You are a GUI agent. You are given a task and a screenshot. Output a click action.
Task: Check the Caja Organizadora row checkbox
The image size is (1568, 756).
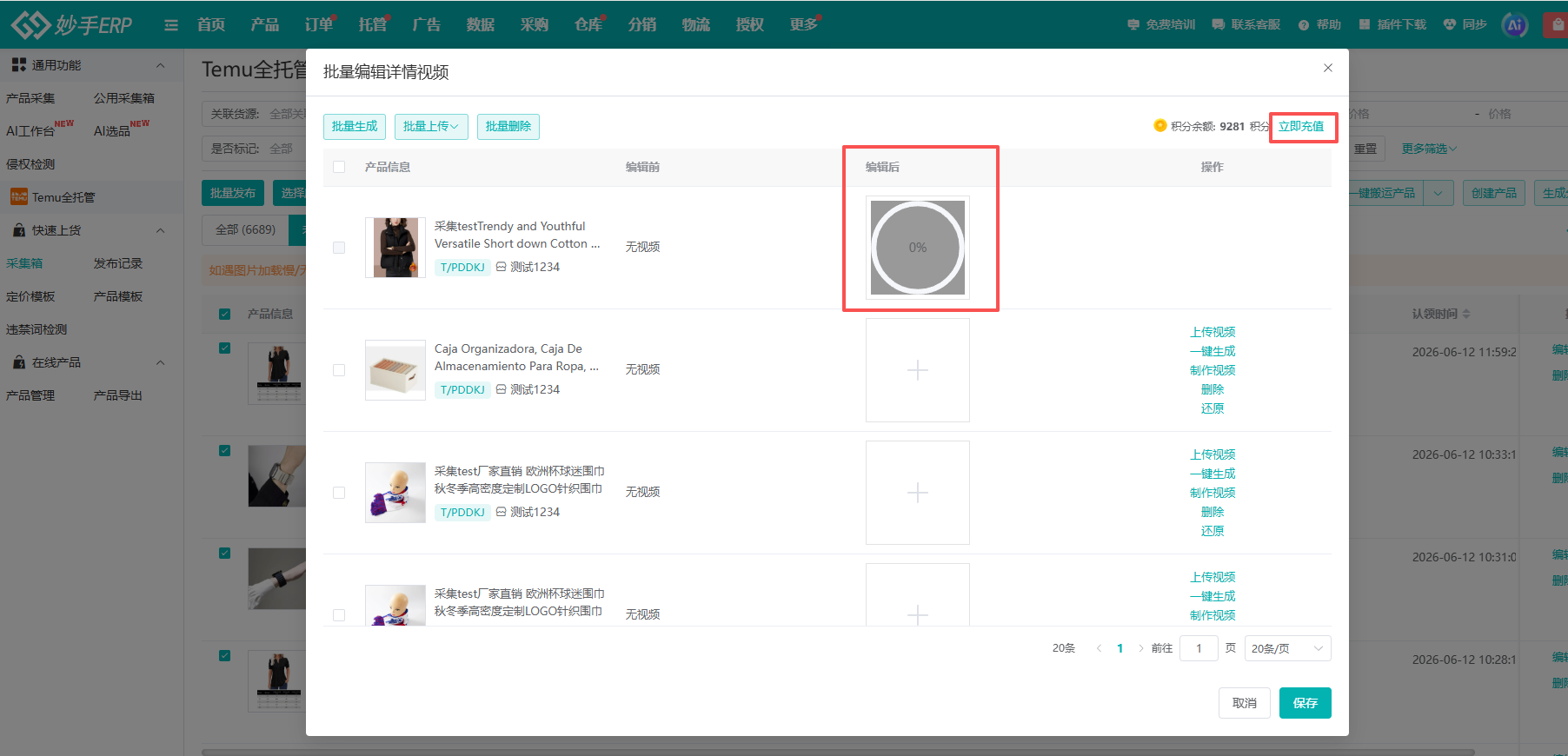point(339,370)
